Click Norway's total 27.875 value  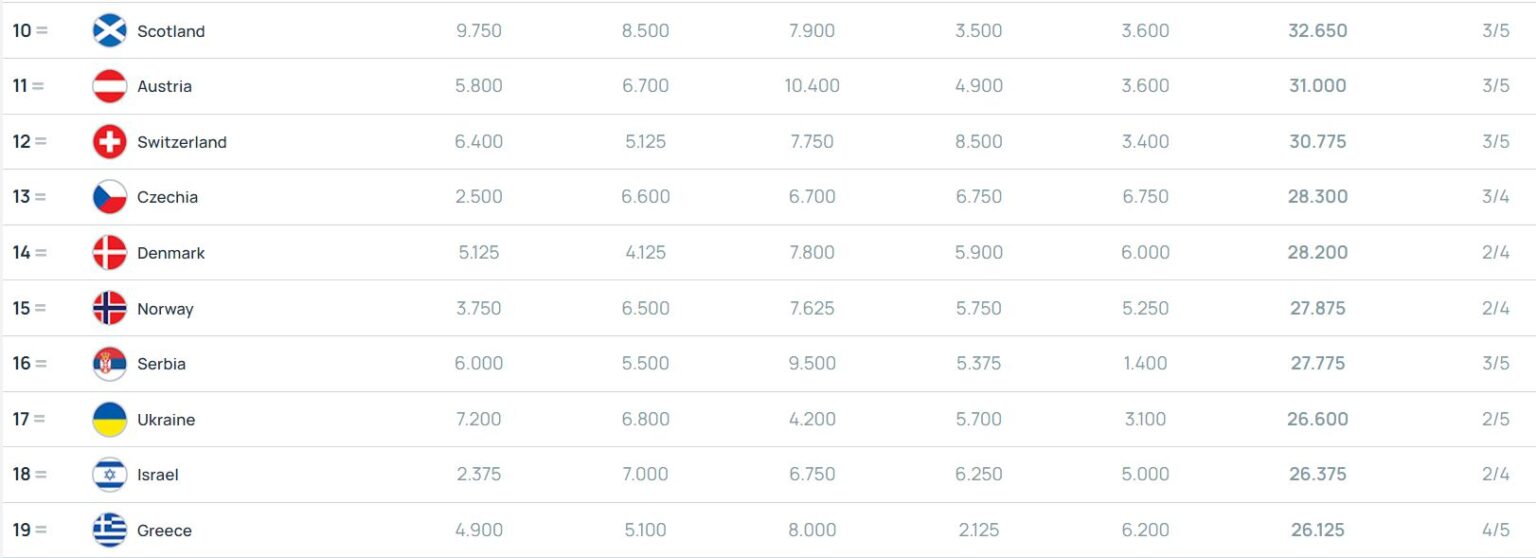pyautogui.click(x=1317, y=308)
